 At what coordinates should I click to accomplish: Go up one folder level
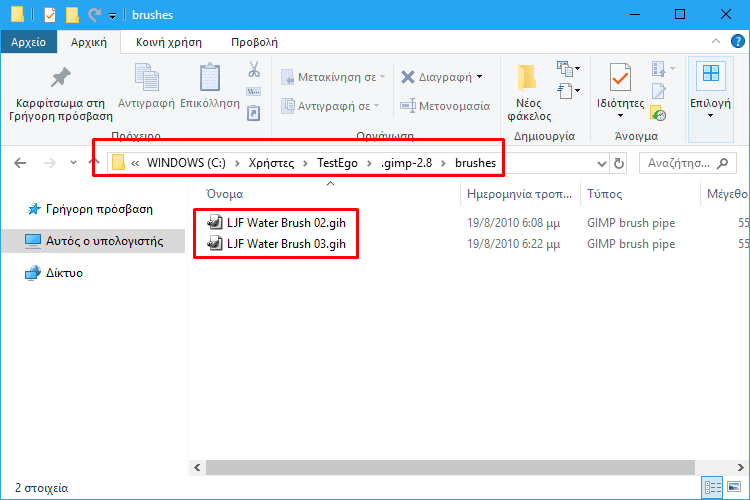[x=94, y=163]
